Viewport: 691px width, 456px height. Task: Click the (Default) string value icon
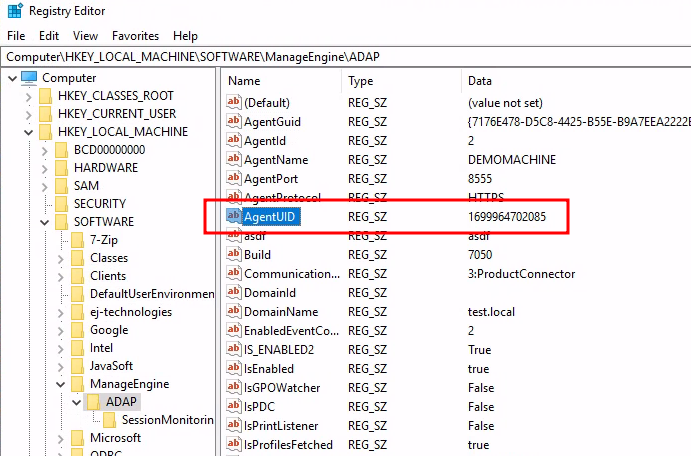234,102
